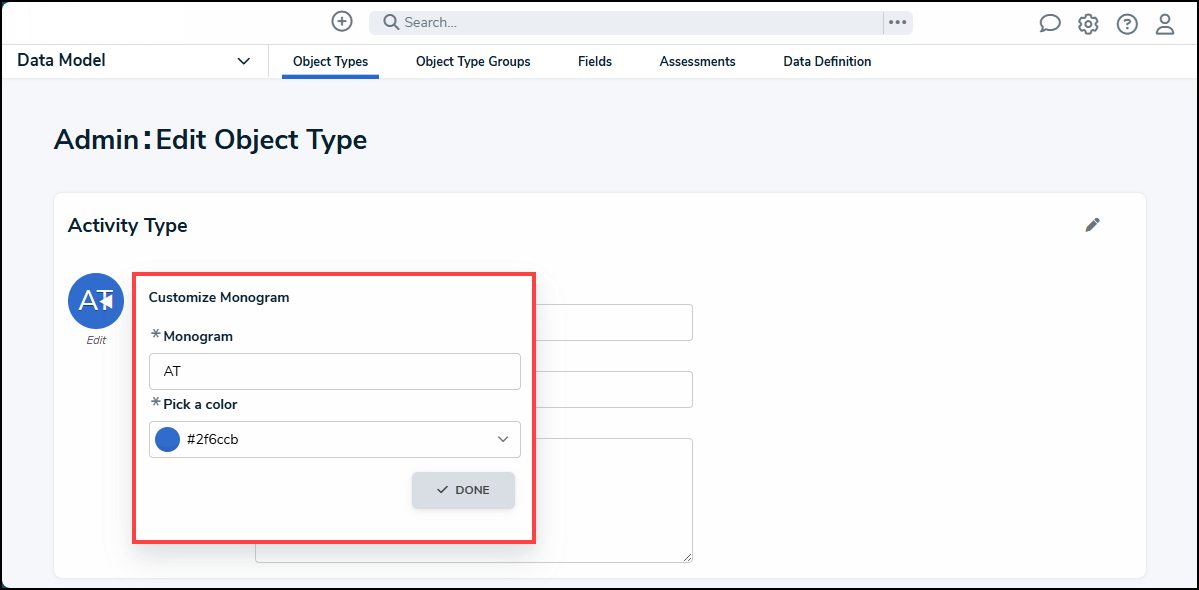Click the help question mark icon
This screenshot has width=1199, height=590.
coord(1127,24)
